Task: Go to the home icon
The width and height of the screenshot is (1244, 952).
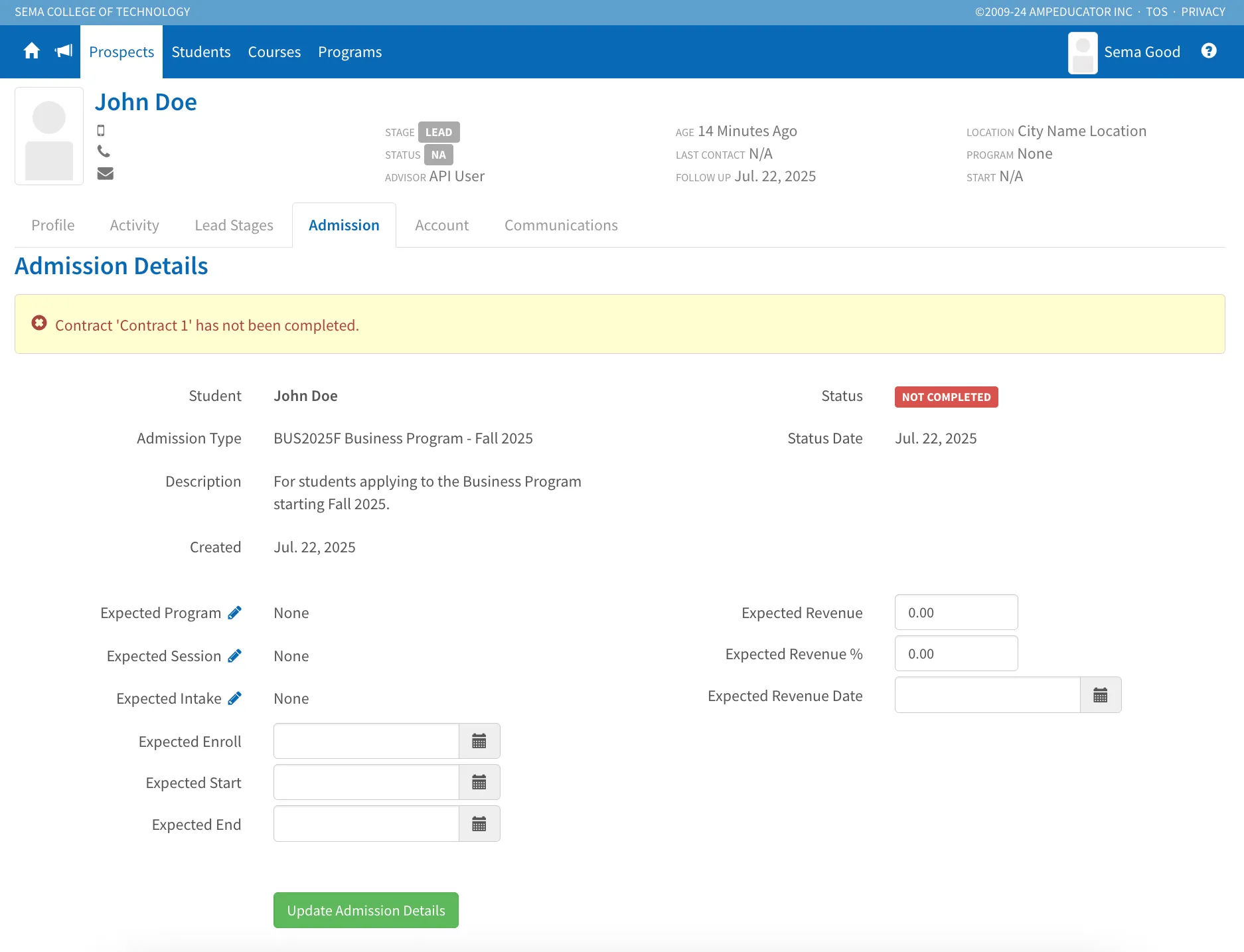Action: pyautogui.click(x=31, y=51)
